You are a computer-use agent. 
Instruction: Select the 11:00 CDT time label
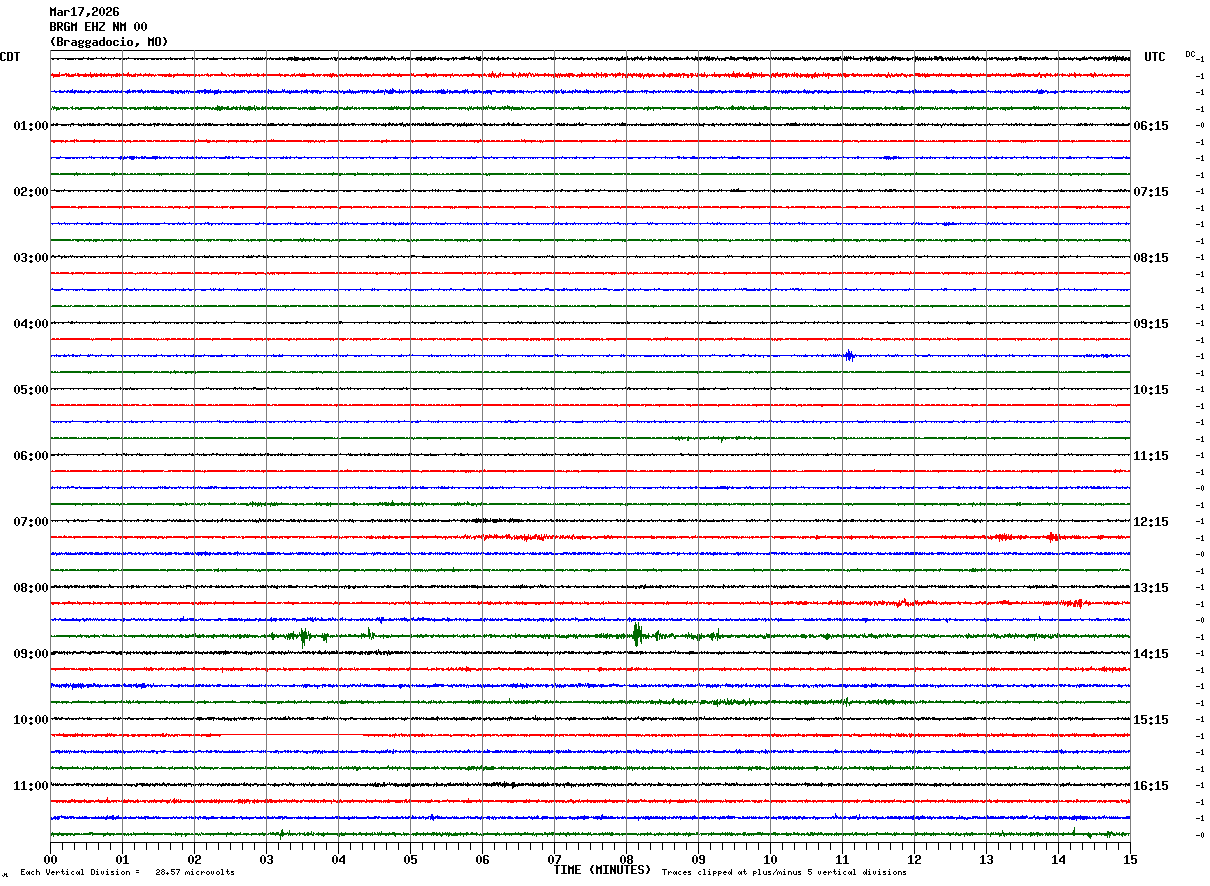tap(30, 785)
